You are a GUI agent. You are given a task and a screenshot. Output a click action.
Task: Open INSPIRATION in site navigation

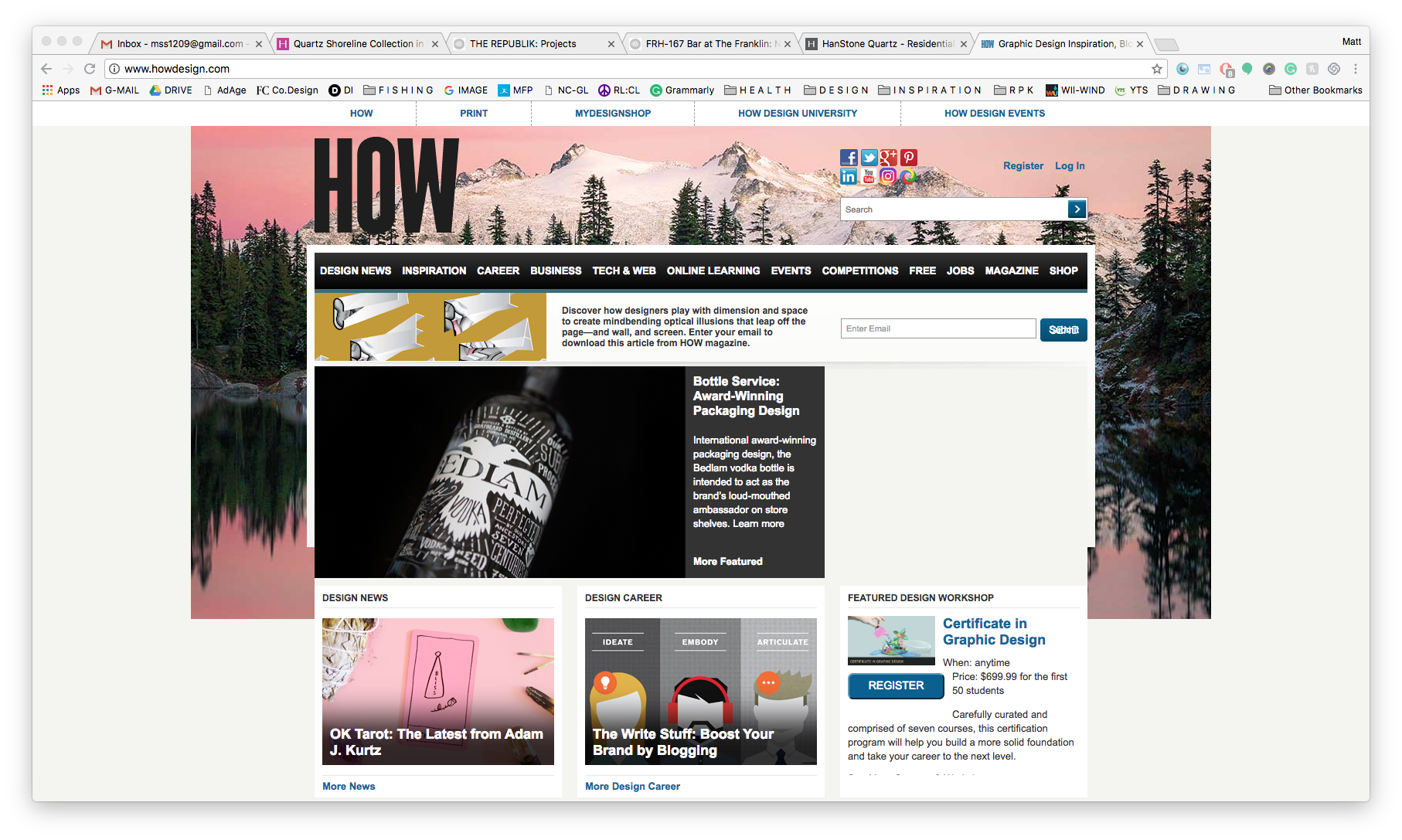(x=434, y=270)
